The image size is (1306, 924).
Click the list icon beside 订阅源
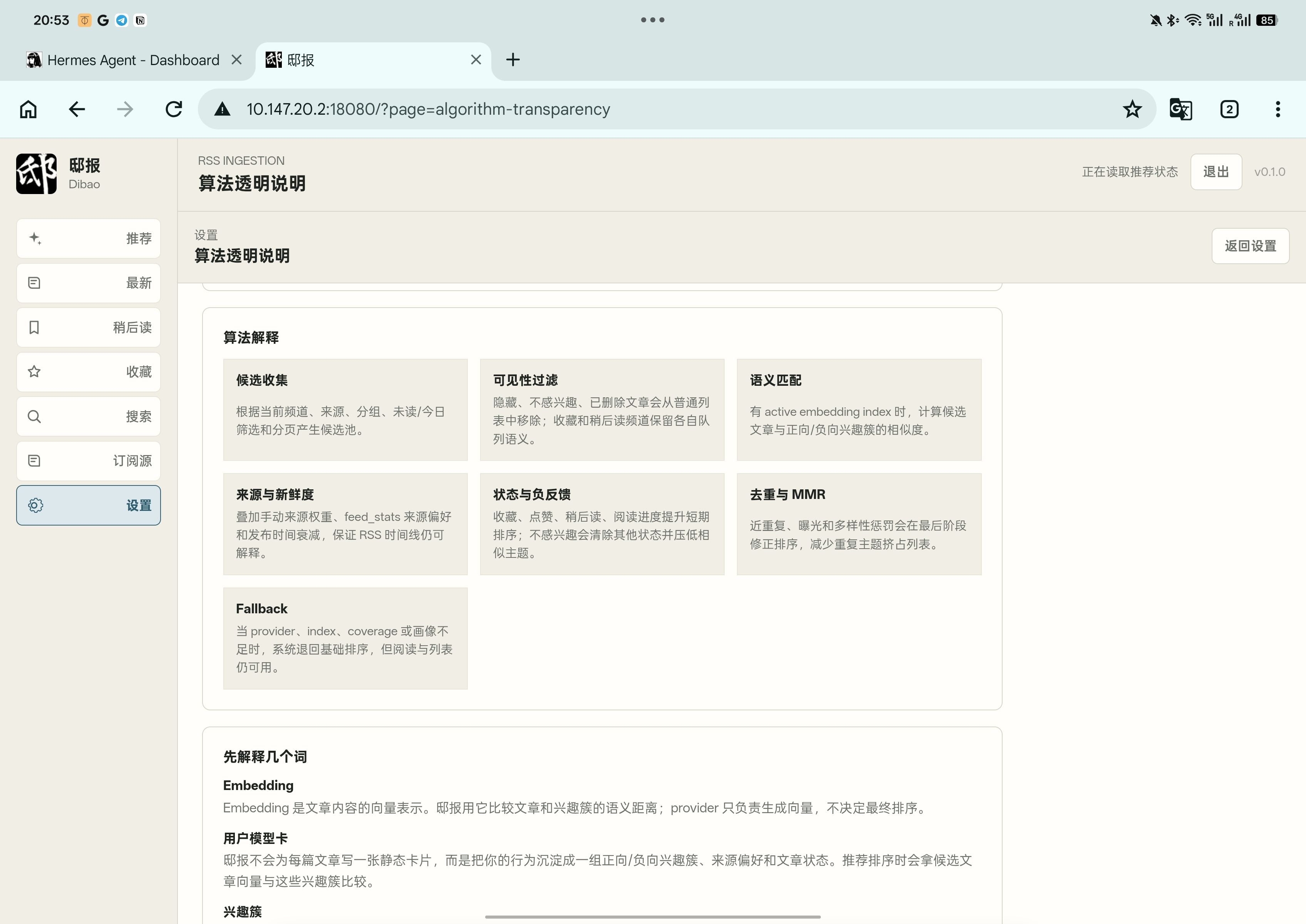[x=34, y=461]
